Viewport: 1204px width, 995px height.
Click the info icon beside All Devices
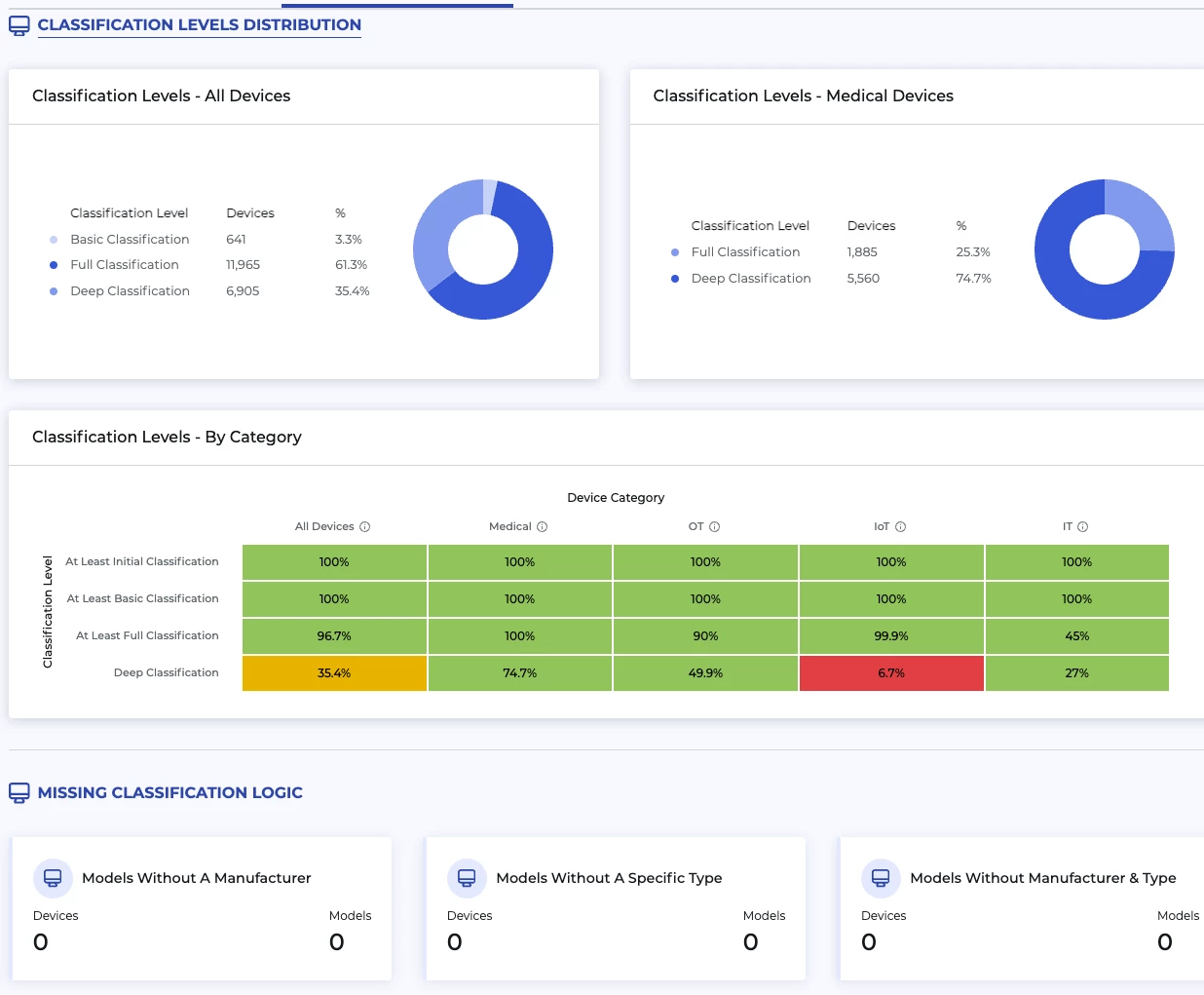365,527
